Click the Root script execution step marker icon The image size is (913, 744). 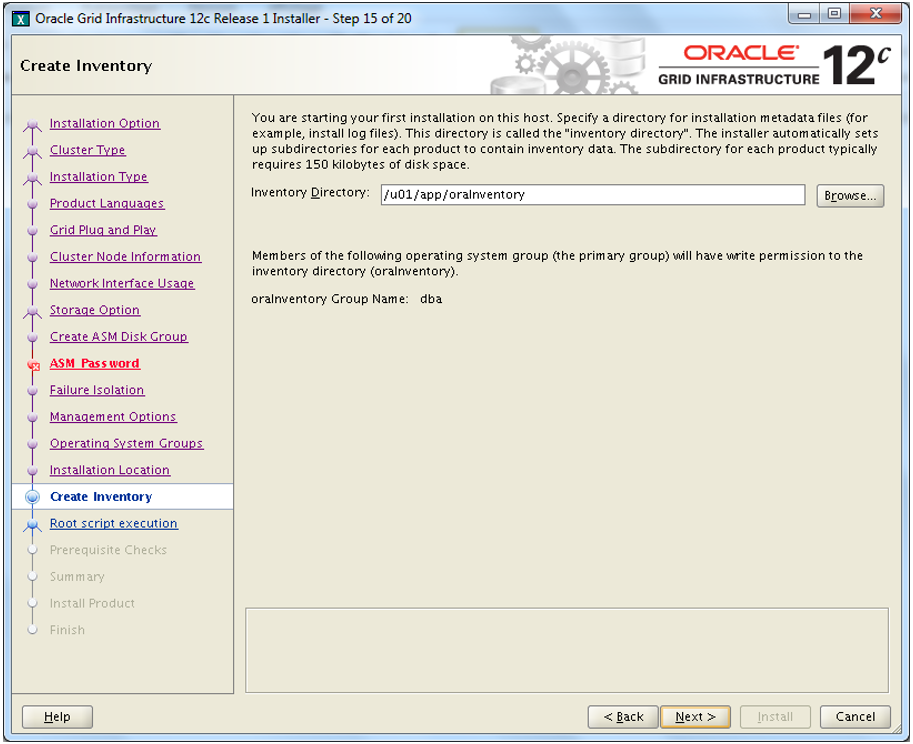point(33,525)
